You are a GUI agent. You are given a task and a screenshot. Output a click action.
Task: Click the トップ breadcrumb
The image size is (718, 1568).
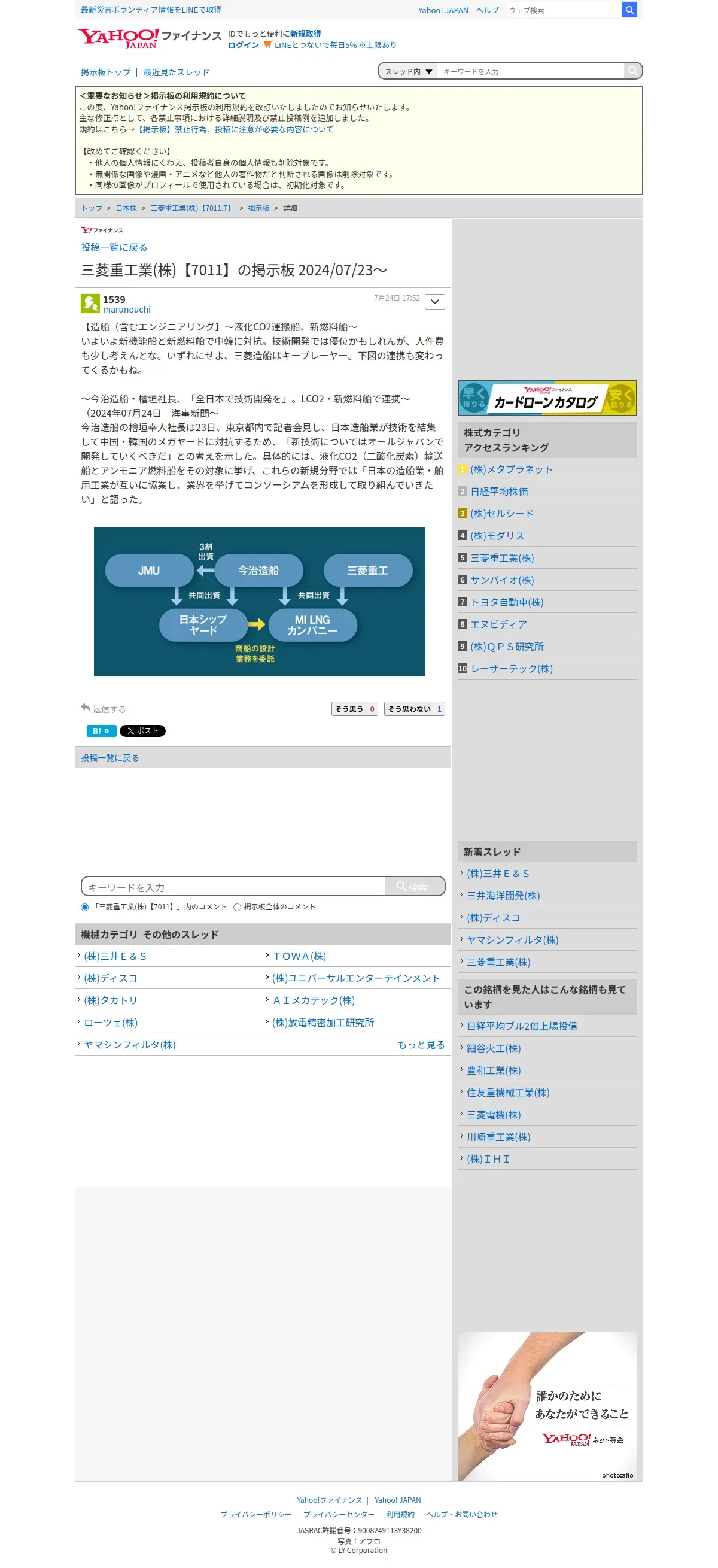pos(92,208)
